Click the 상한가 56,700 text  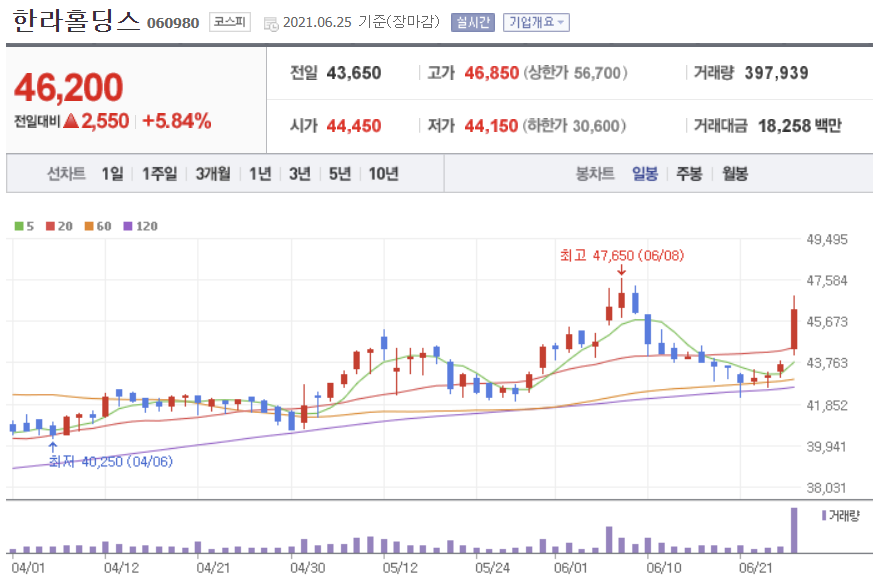(575, 73)
